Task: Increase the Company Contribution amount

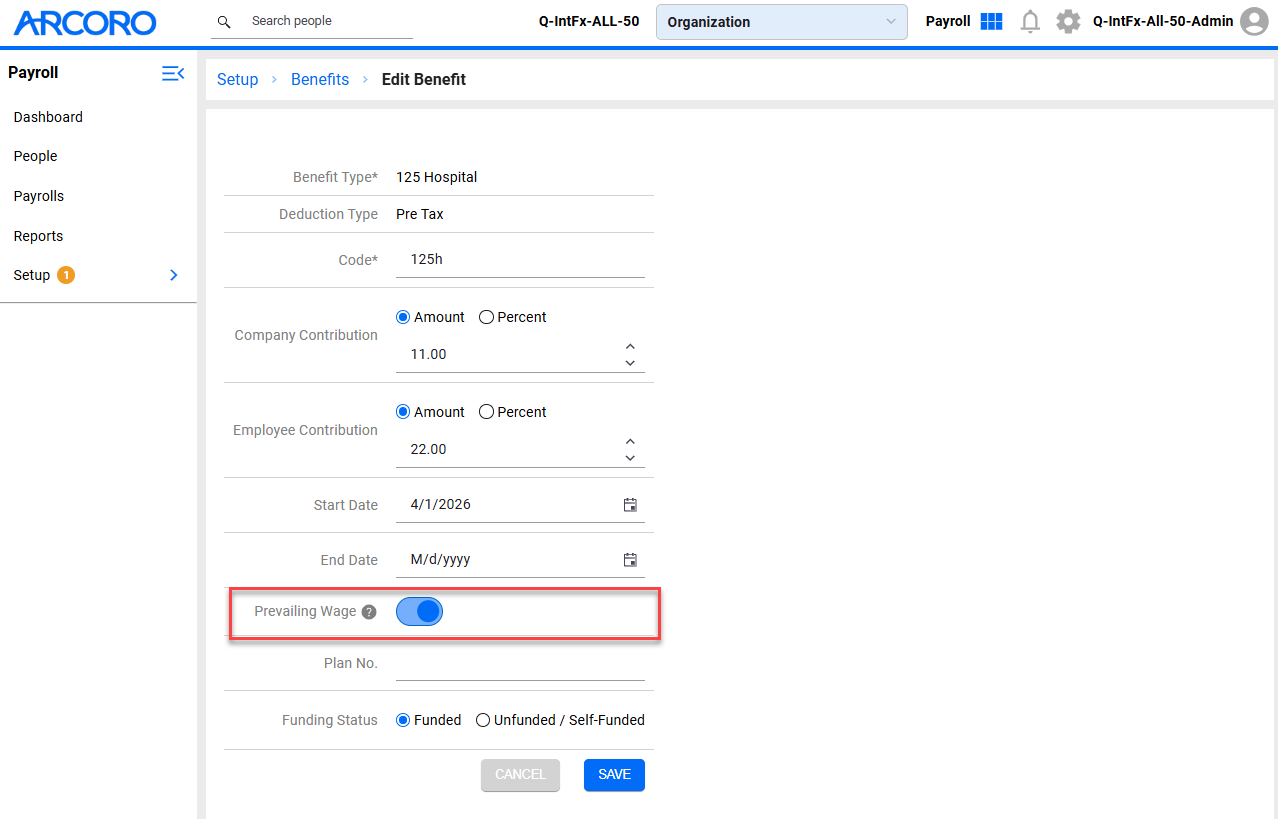Action: (630, 346)
